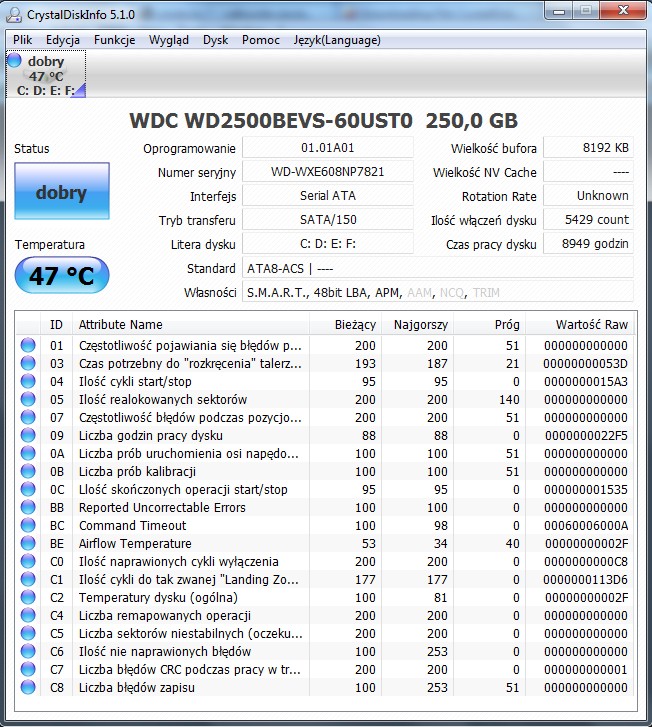Click status orb for attribute 01
This screenshot has width=652, height=727.
28,345
